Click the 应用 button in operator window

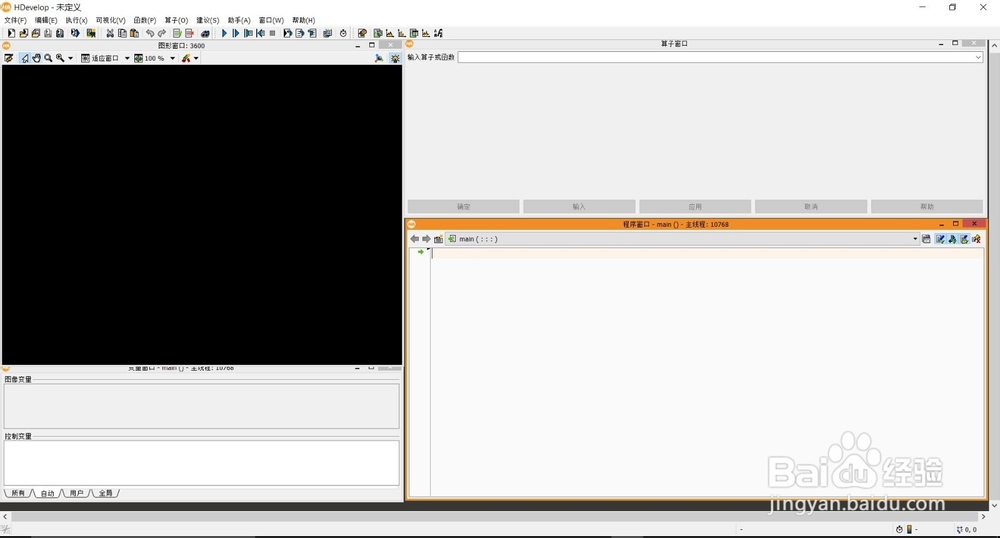(695, 207)
